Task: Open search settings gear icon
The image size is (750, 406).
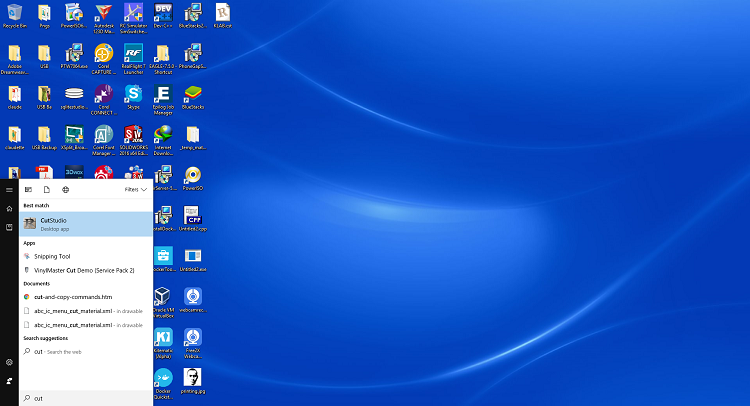Action: click(x=9, y=362)
